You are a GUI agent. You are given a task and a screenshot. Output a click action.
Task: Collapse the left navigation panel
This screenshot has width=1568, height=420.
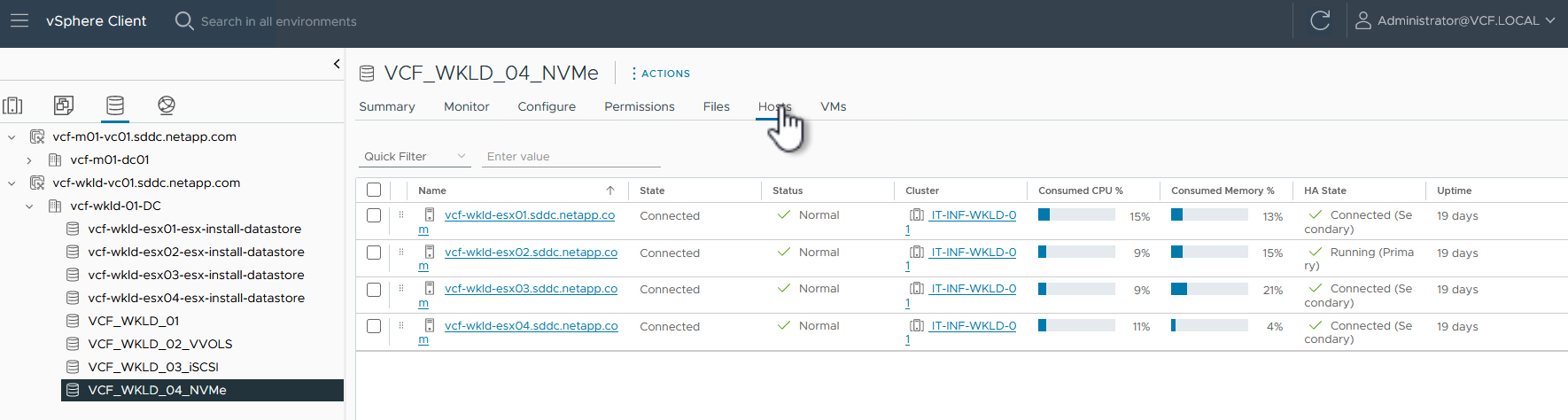pyautogui.click(x=337, y=64)
